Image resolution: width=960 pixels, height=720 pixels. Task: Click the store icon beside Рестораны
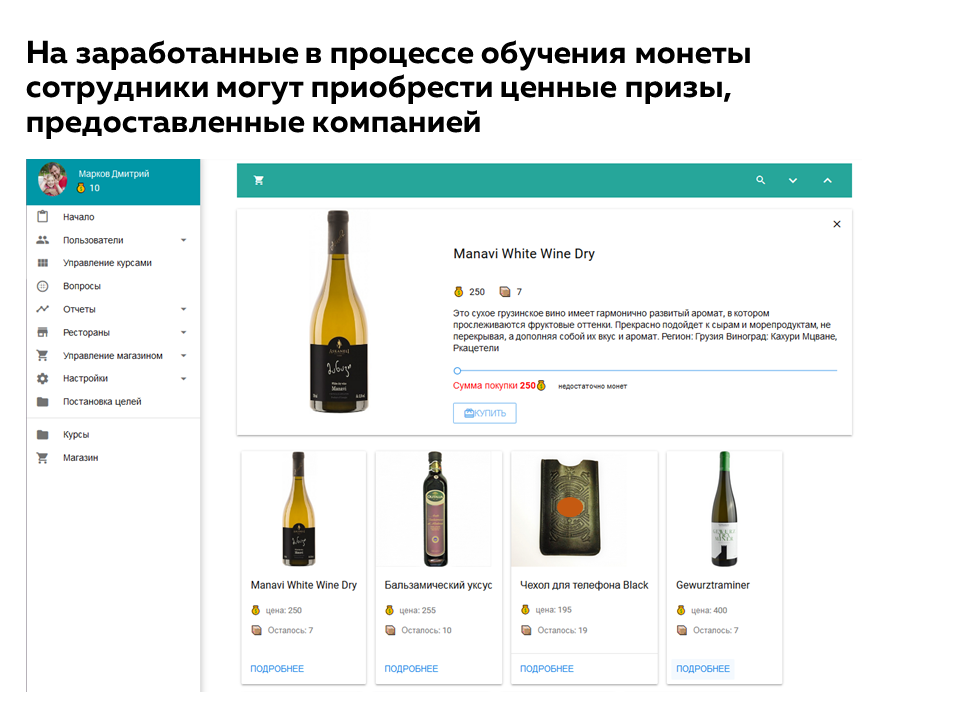pyautogui.click(x=42, y=332)
